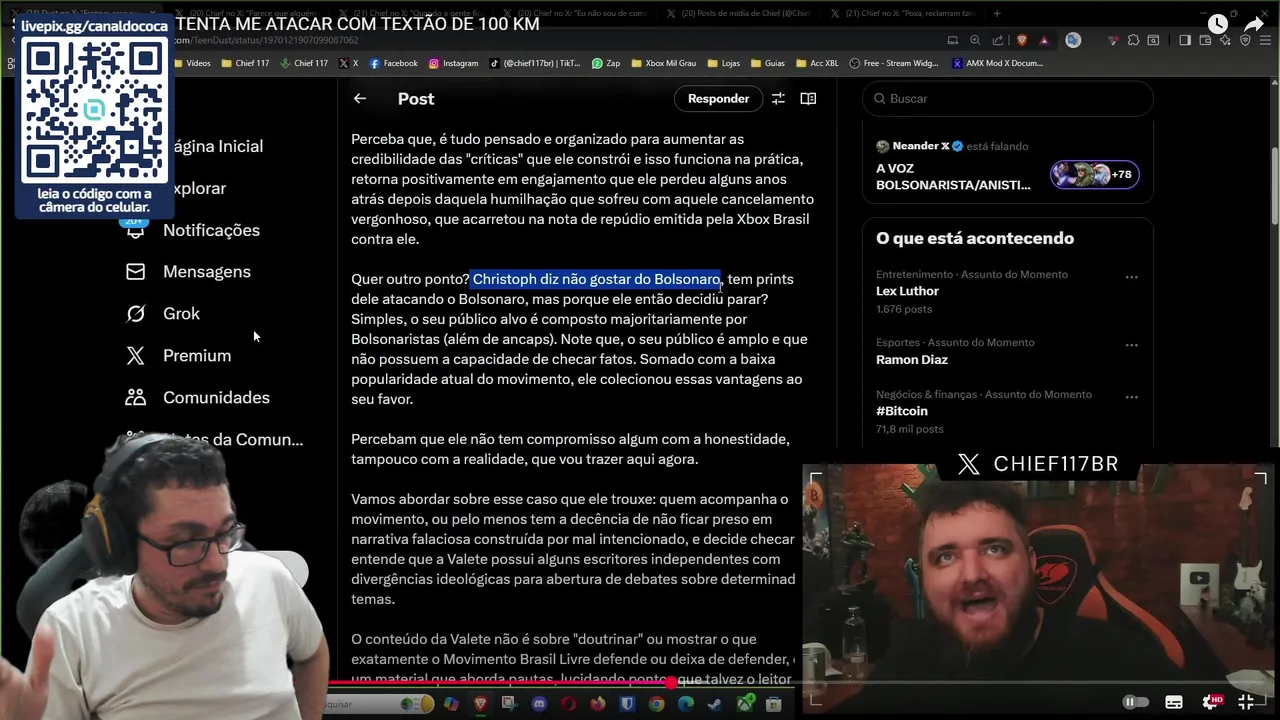
Task: Open the Brave sidebar panel icon
Action: 1184,40
